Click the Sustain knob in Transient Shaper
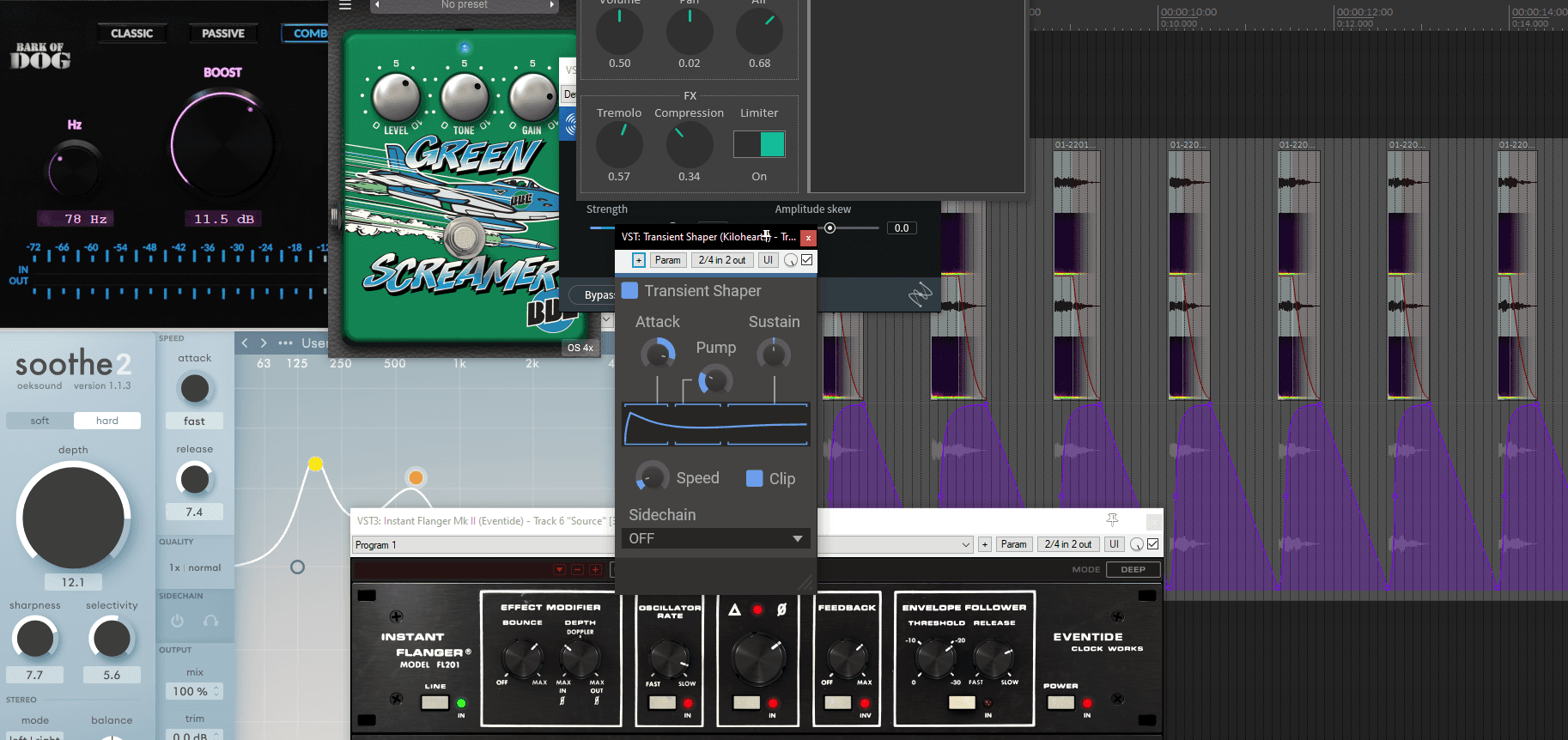The height and width of the screenshot is (740, 1568). point(774,354)
